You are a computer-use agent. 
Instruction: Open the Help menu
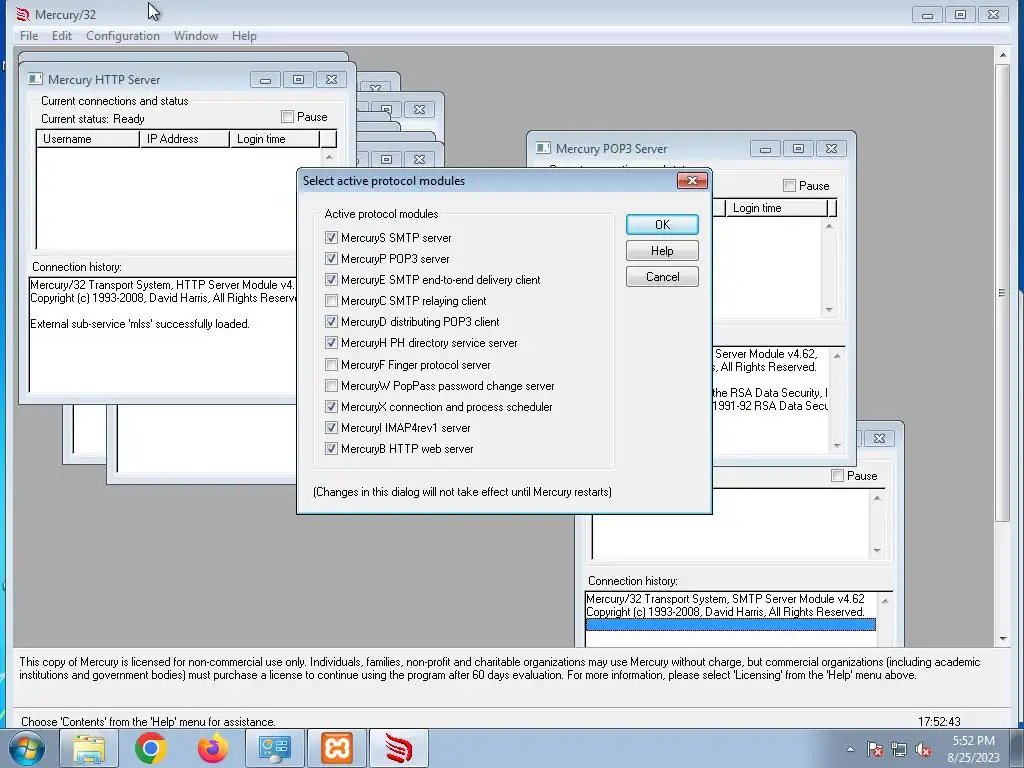click(244, 36)
